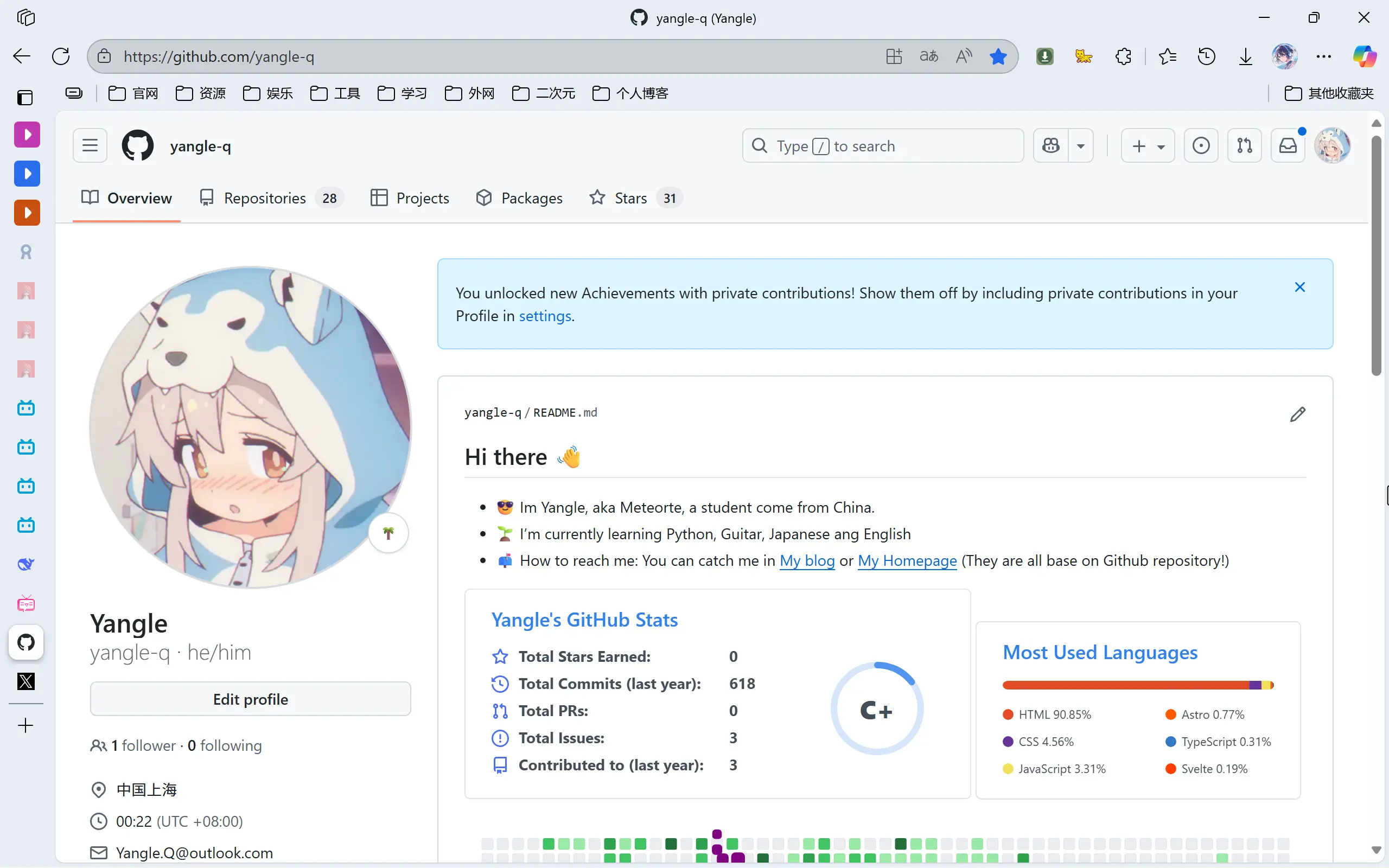Edit README with the pencil icon
The height and width of the screenshot is (868, 1389).
click(1298, 414)
